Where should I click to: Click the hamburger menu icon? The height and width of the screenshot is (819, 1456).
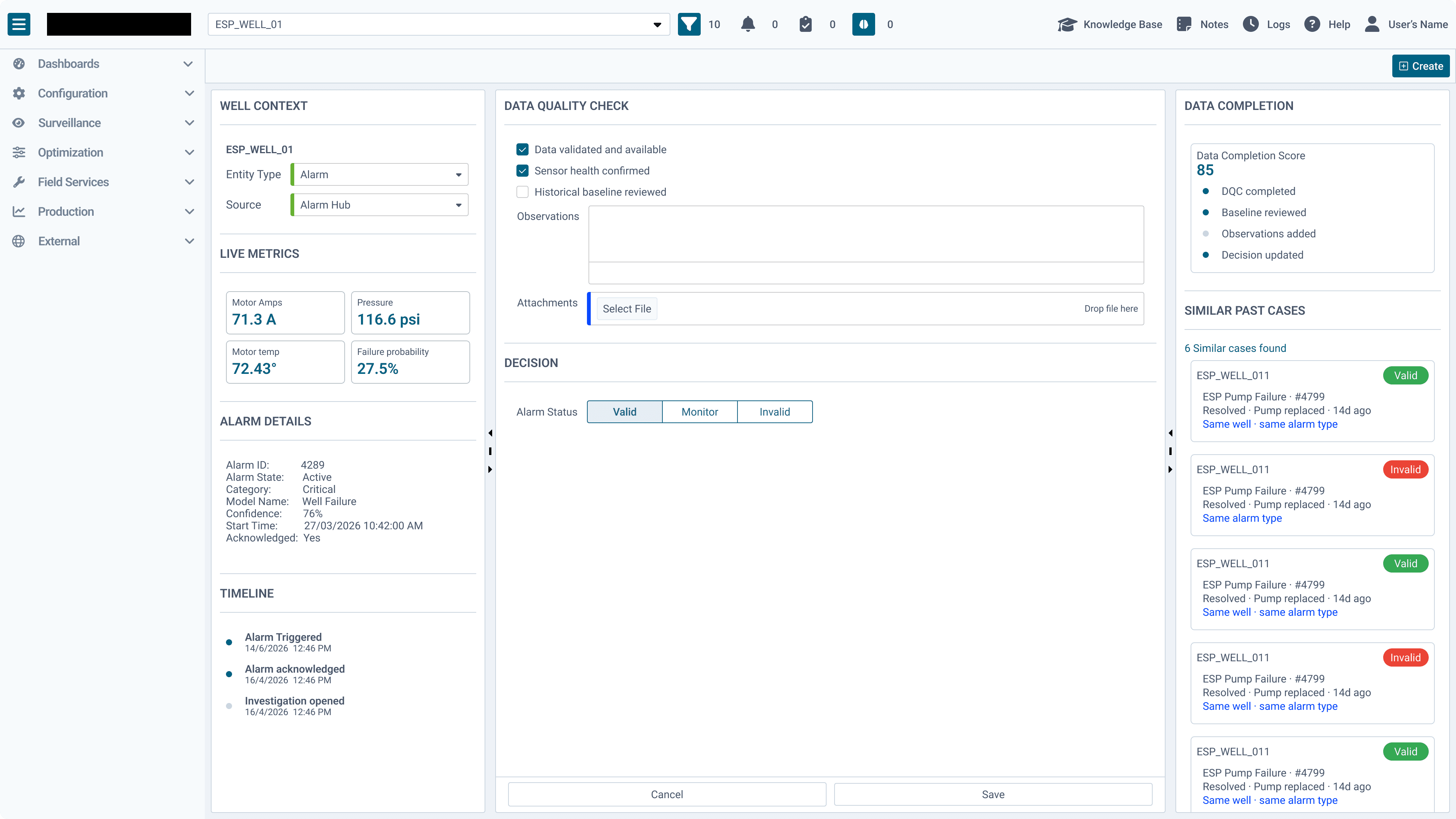19,24
